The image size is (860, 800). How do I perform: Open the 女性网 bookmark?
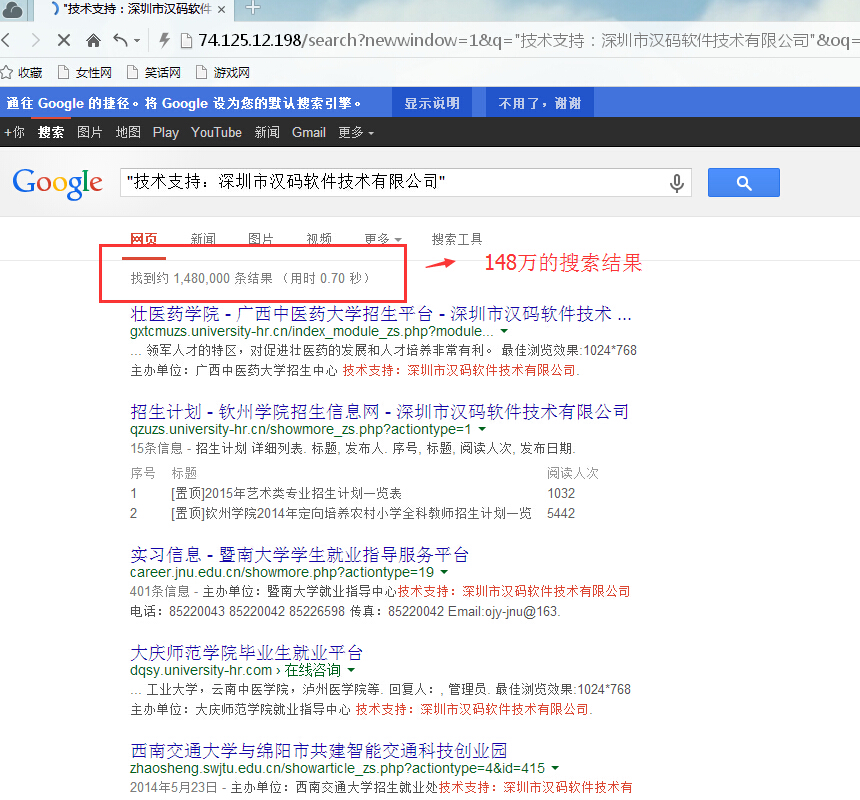(86, 72)
